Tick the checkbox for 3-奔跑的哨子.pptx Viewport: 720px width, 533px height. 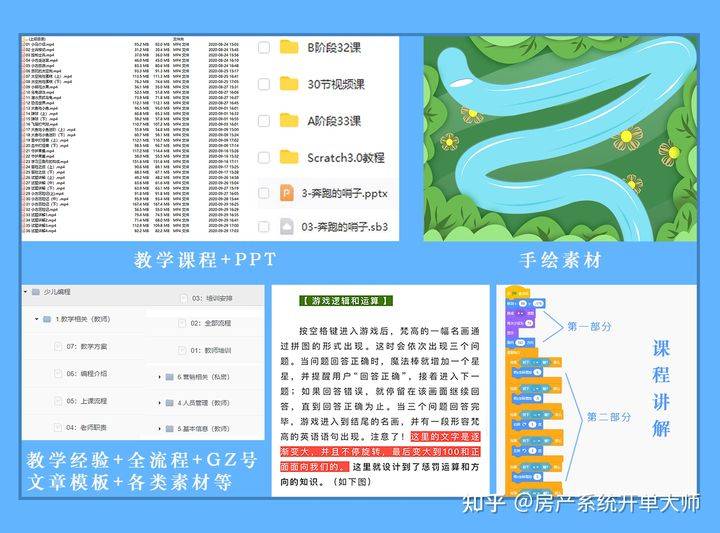click(x=264, y=193)
